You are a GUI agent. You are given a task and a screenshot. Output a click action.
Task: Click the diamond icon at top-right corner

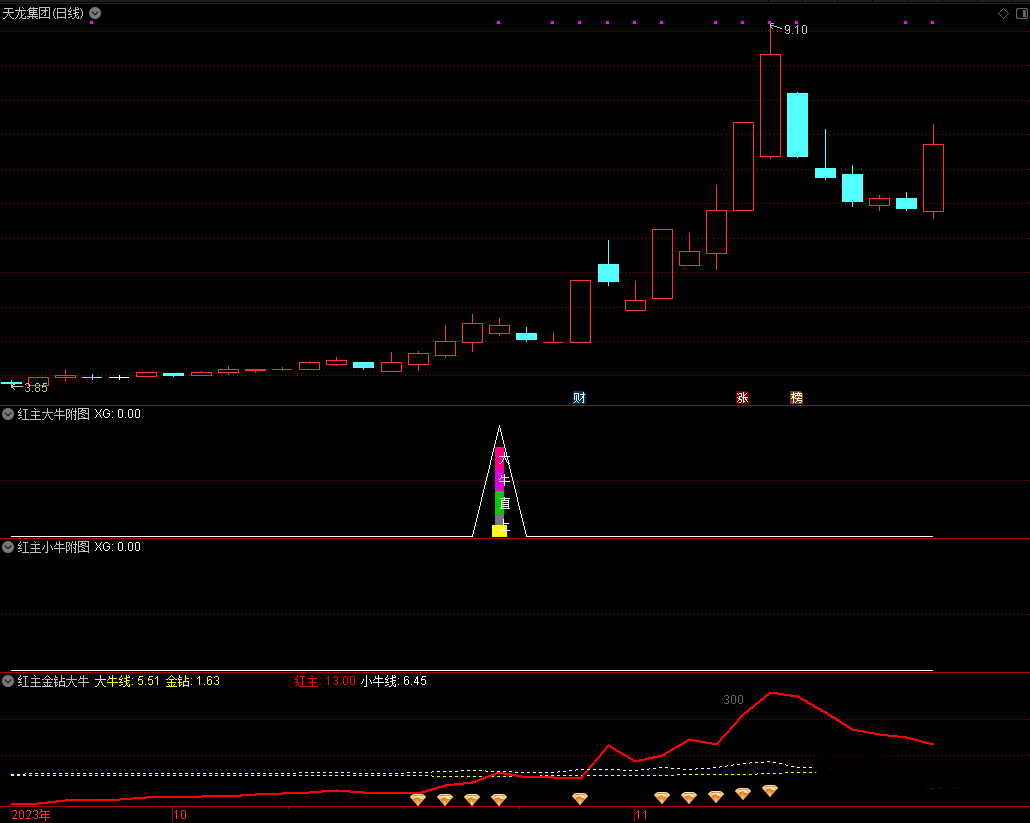click(x=1004, y=13)
